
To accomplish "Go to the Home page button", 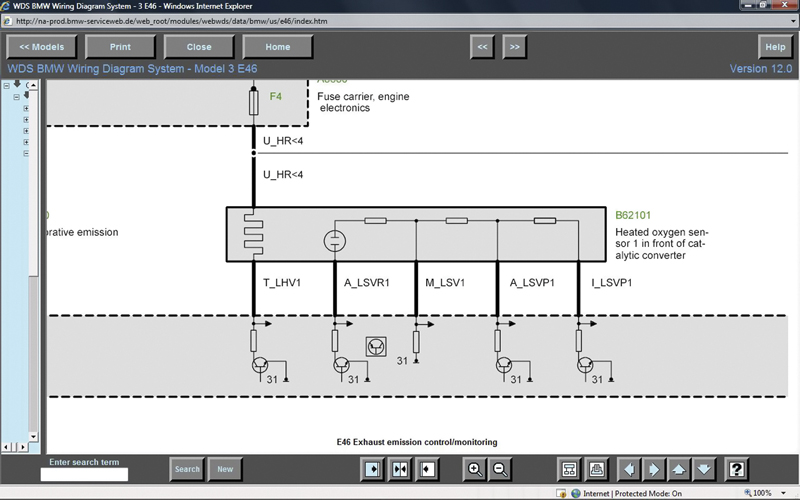I will pos(278,47).
